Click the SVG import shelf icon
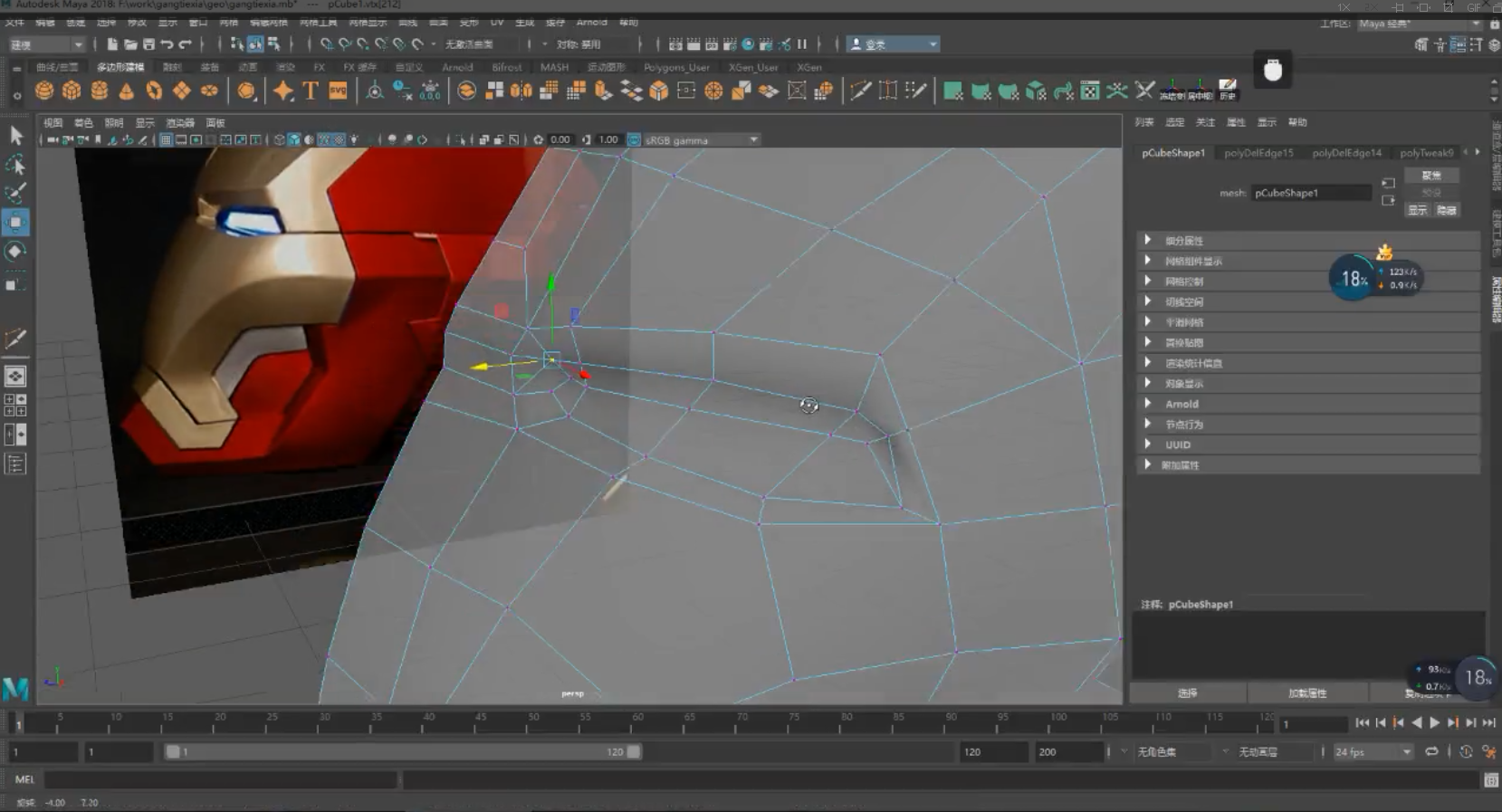1502x812 pixels. [338, 91]
